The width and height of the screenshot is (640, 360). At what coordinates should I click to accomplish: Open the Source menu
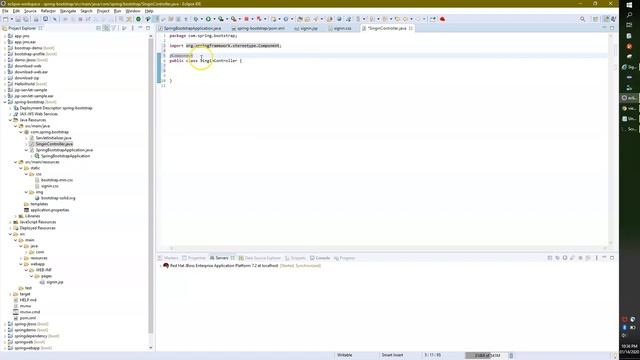[30, 11]
